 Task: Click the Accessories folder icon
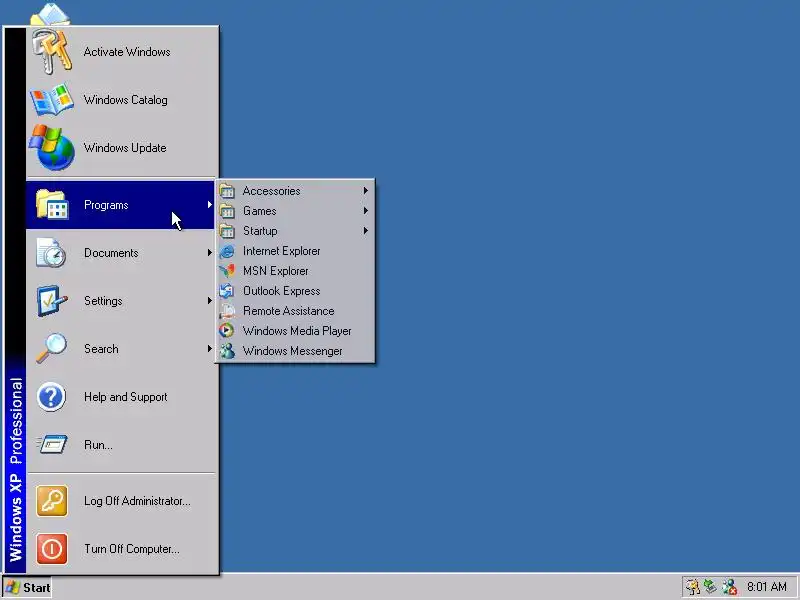227,191
